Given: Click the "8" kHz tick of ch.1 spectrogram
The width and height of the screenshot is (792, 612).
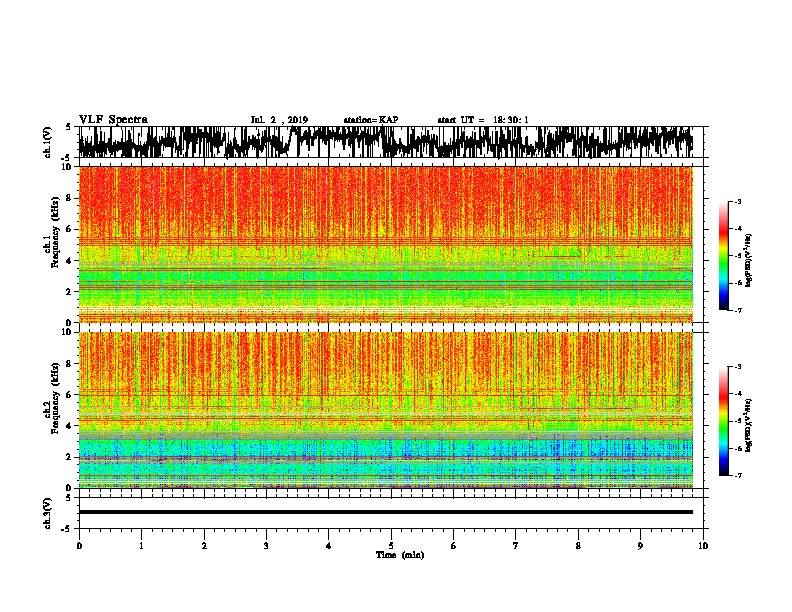Looking at the screenshot, I should click(69, 198).
